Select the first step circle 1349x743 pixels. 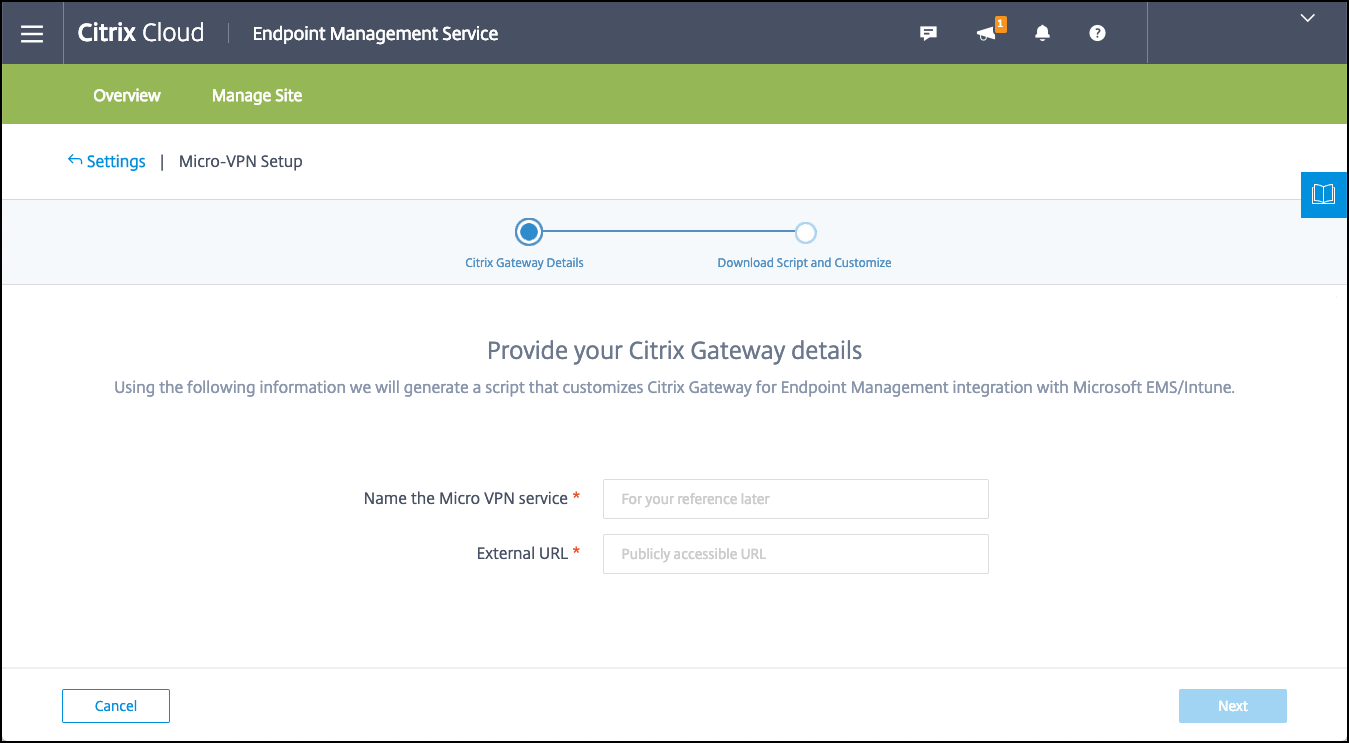[529, 233]
